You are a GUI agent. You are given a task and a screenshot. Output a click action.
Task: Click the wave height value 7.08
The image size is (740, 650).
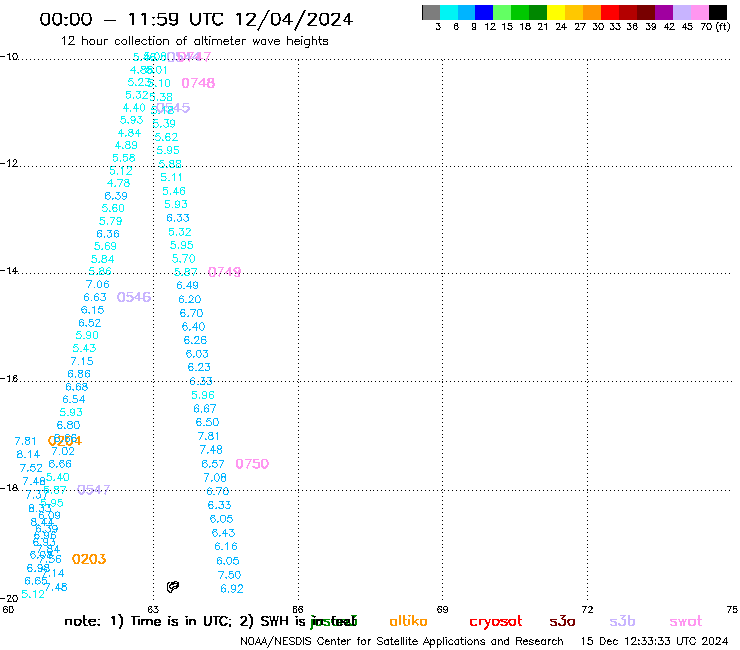pos(215,478)
